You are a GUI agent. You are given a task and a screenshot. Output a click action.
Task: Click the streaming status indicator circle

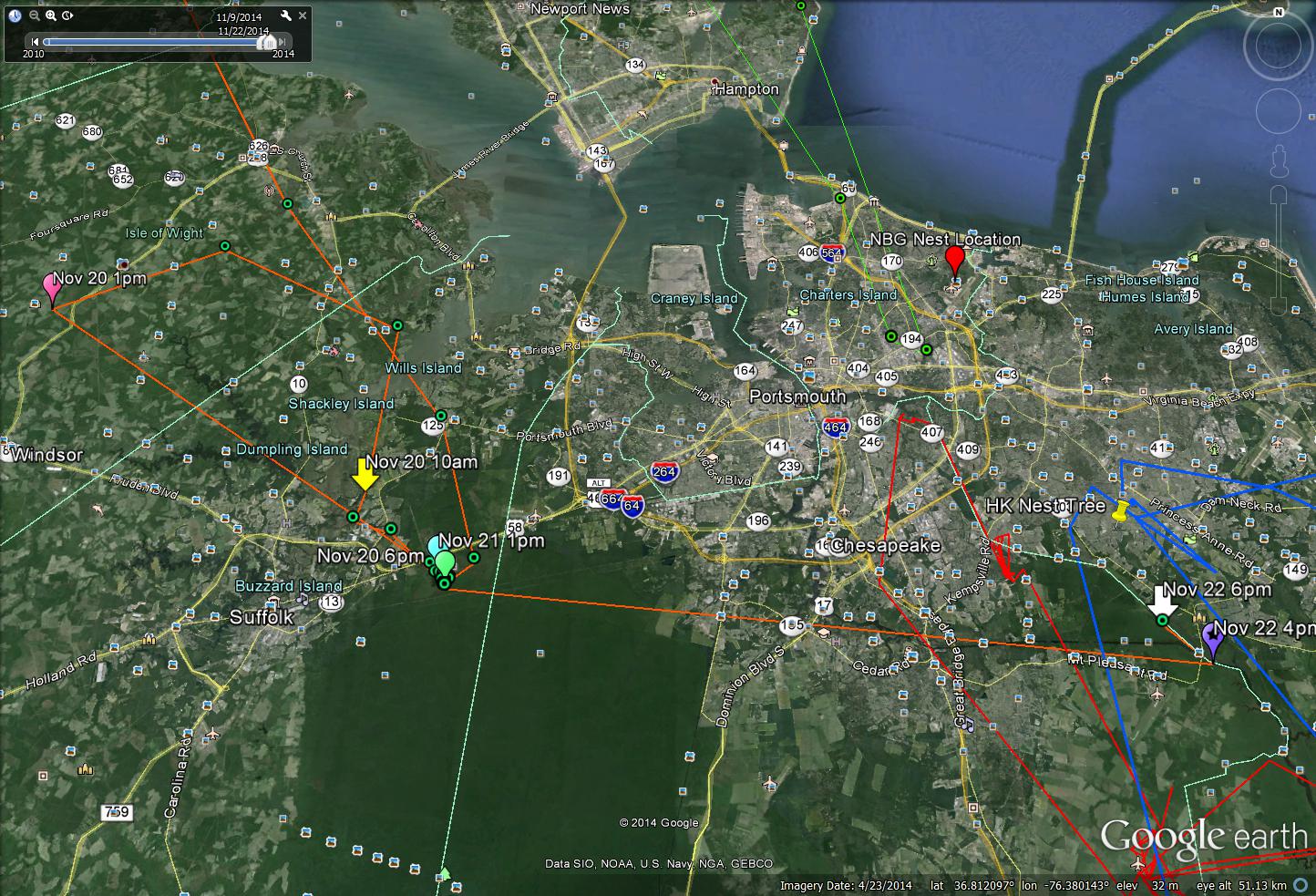(1301, 885)
